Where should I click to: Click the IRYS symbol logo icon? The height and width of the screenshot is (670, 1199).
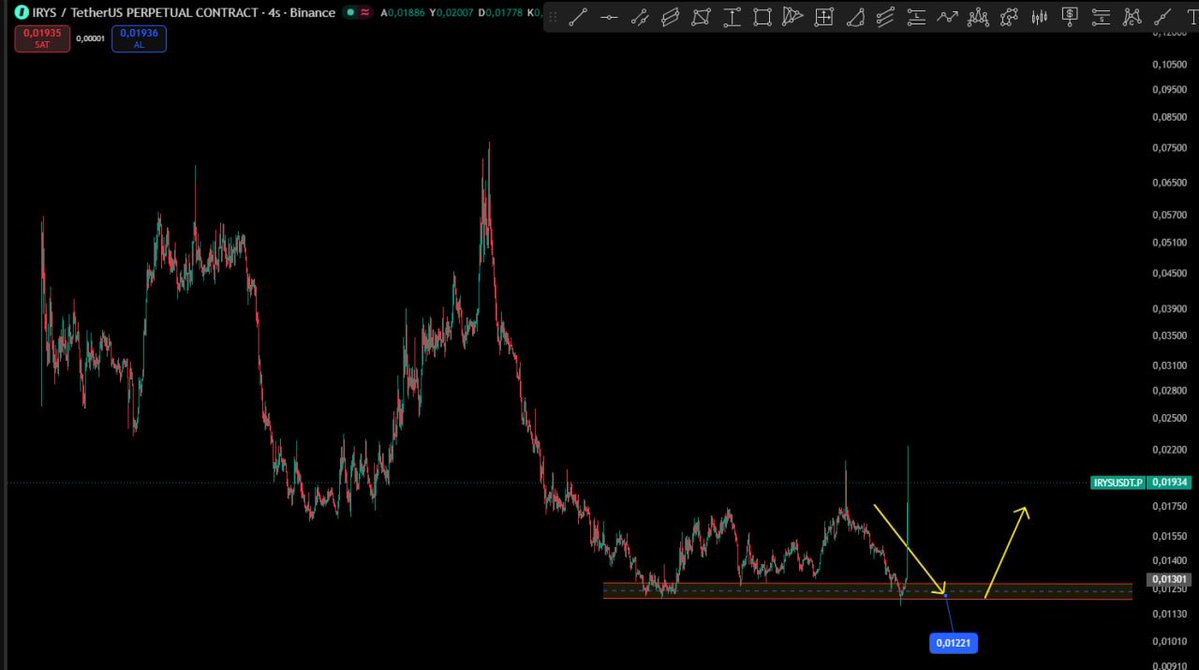[x=21, y=12]
